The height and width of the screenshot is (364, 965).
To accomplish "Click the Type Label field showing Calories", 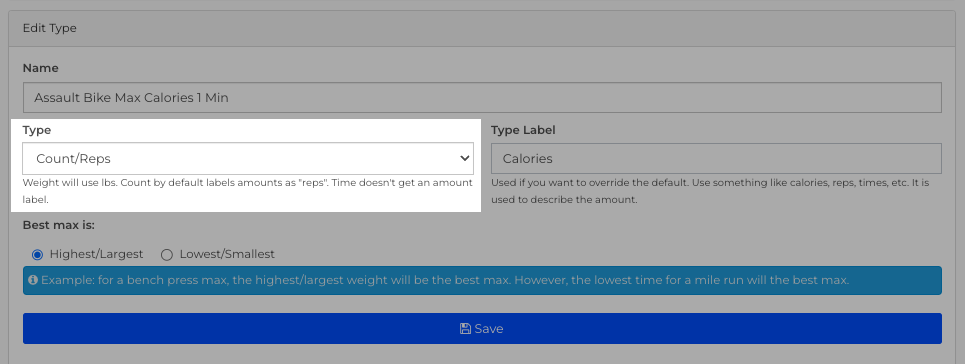I will [x=716, y=158].
